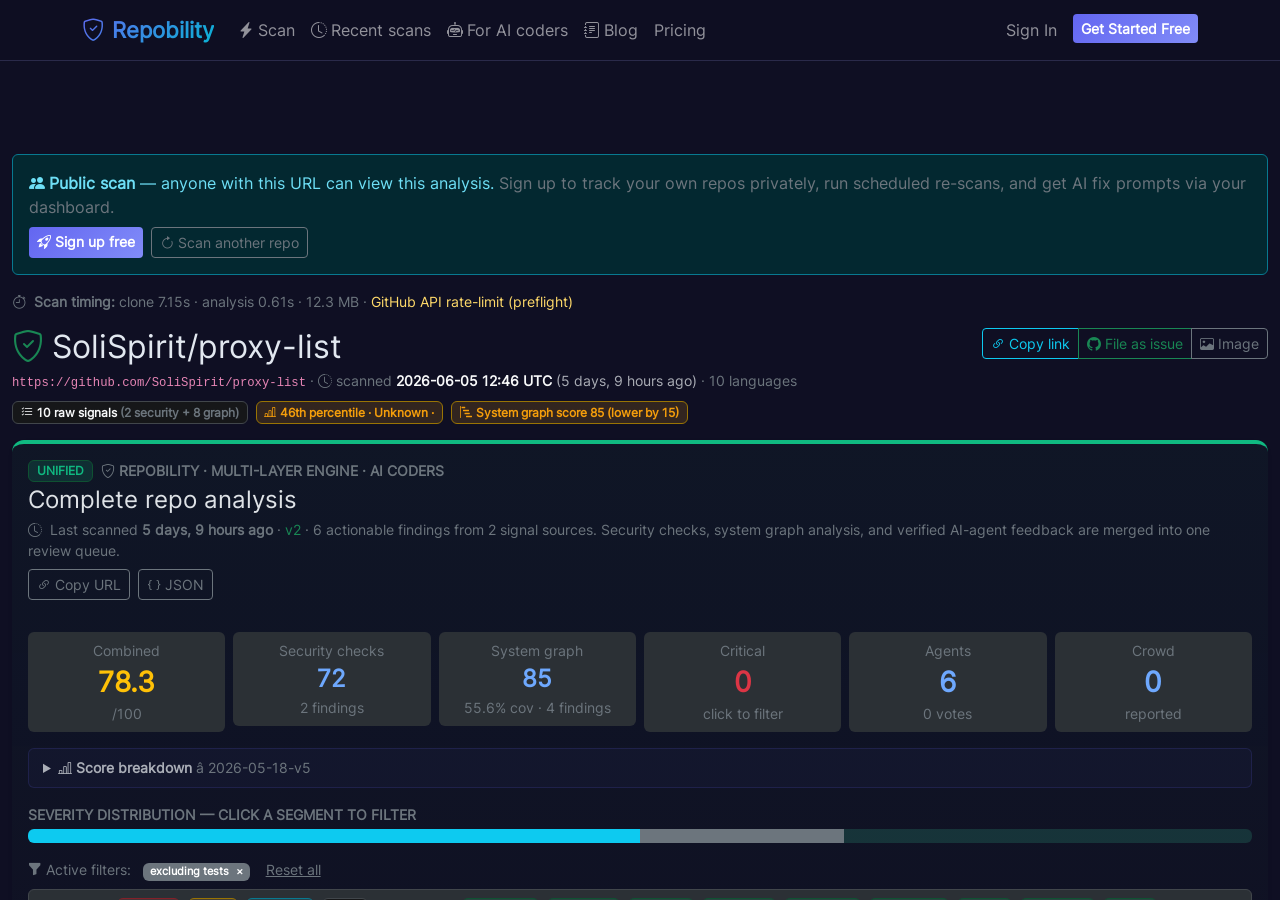Click the 10 languages text
1280x900 pixels.
point(753,381)
